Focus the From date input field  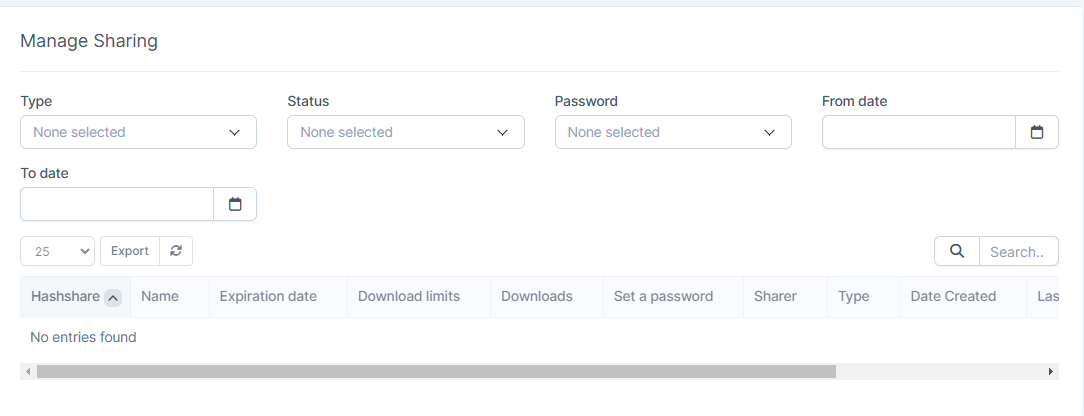point(918,132)
